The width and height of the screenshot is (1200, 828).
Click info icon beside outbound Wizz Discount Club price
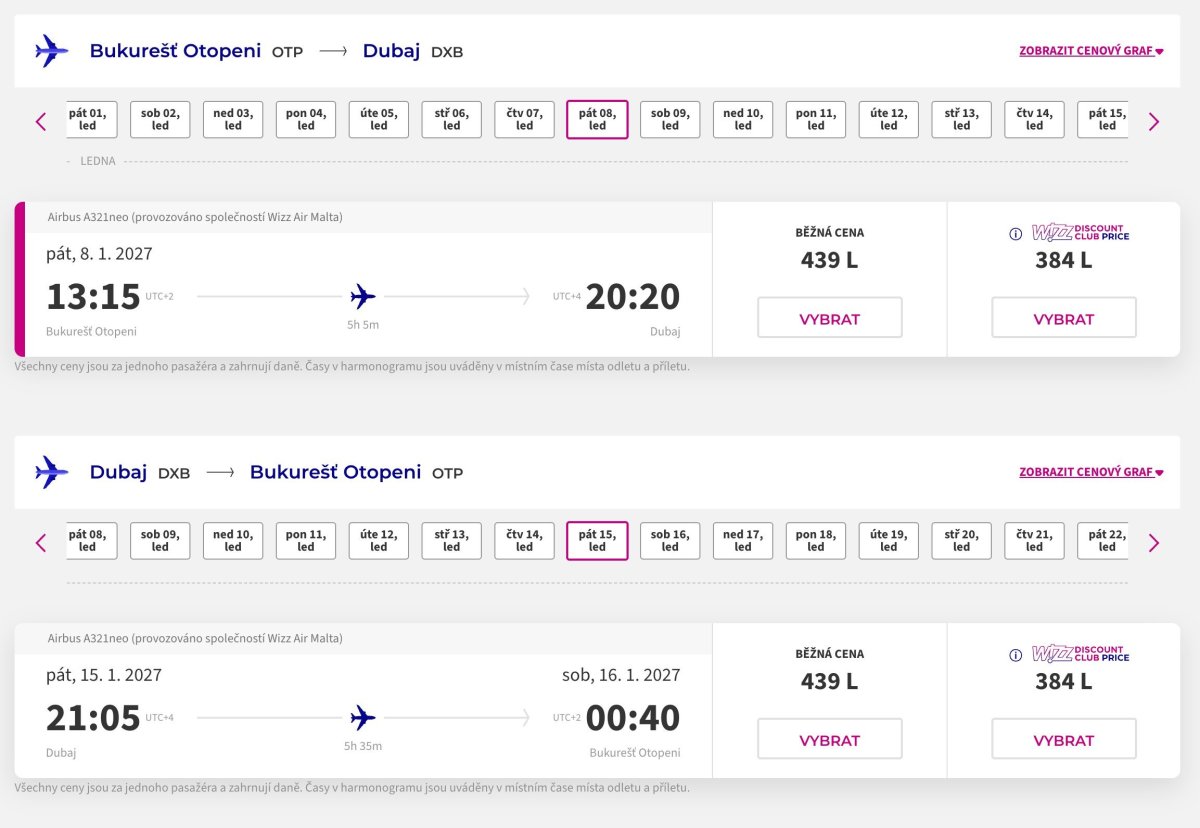point(1015,234)
